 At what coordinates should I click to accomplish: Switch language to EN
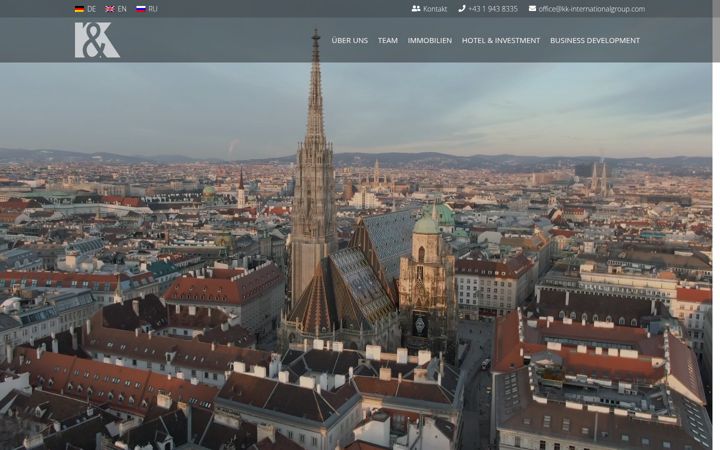tap(122, 9)
